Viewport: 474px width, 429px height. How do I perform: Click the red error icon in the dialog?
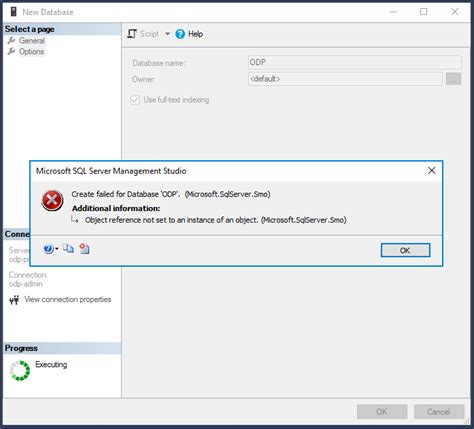(52, 201)
